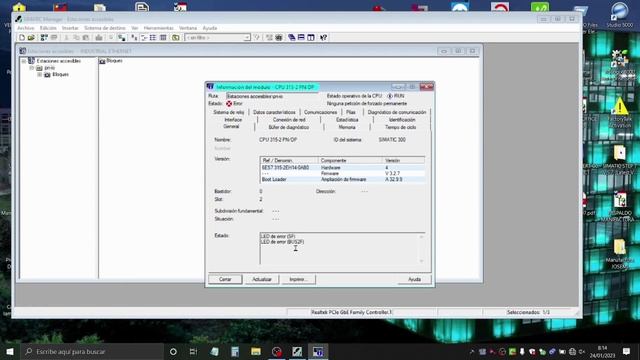Click the Up One Level toolbar icon

coord(176,38)
